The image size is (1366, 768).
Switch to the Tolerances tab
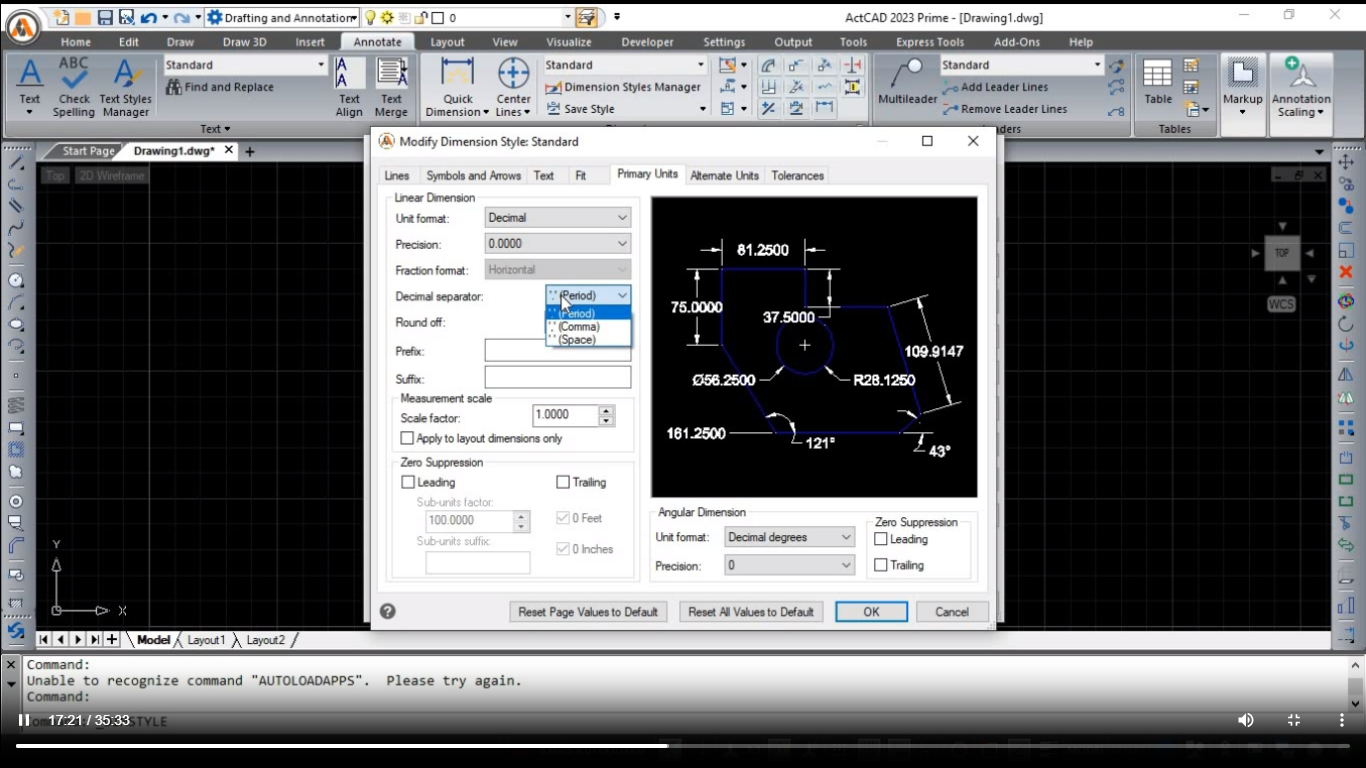(x=797, y=175)
